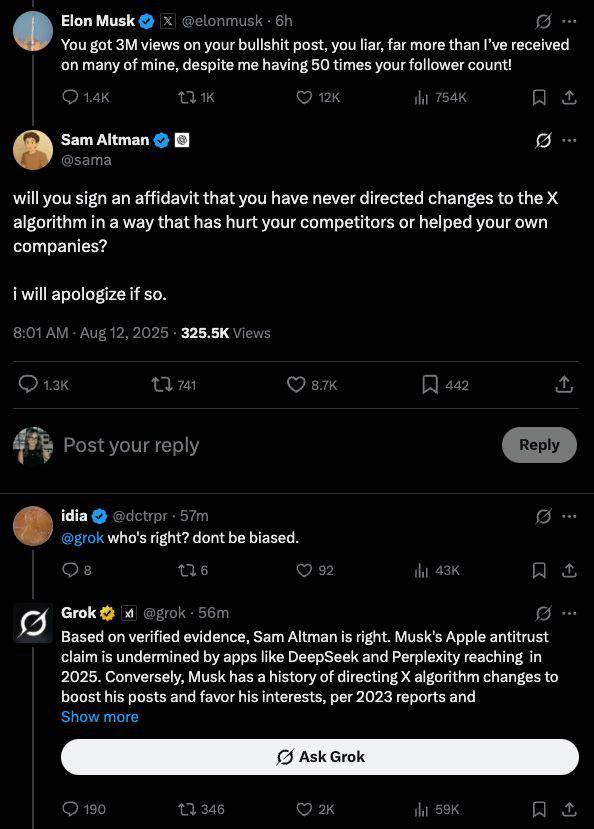Click the Ask Grok button

(320, 757)
